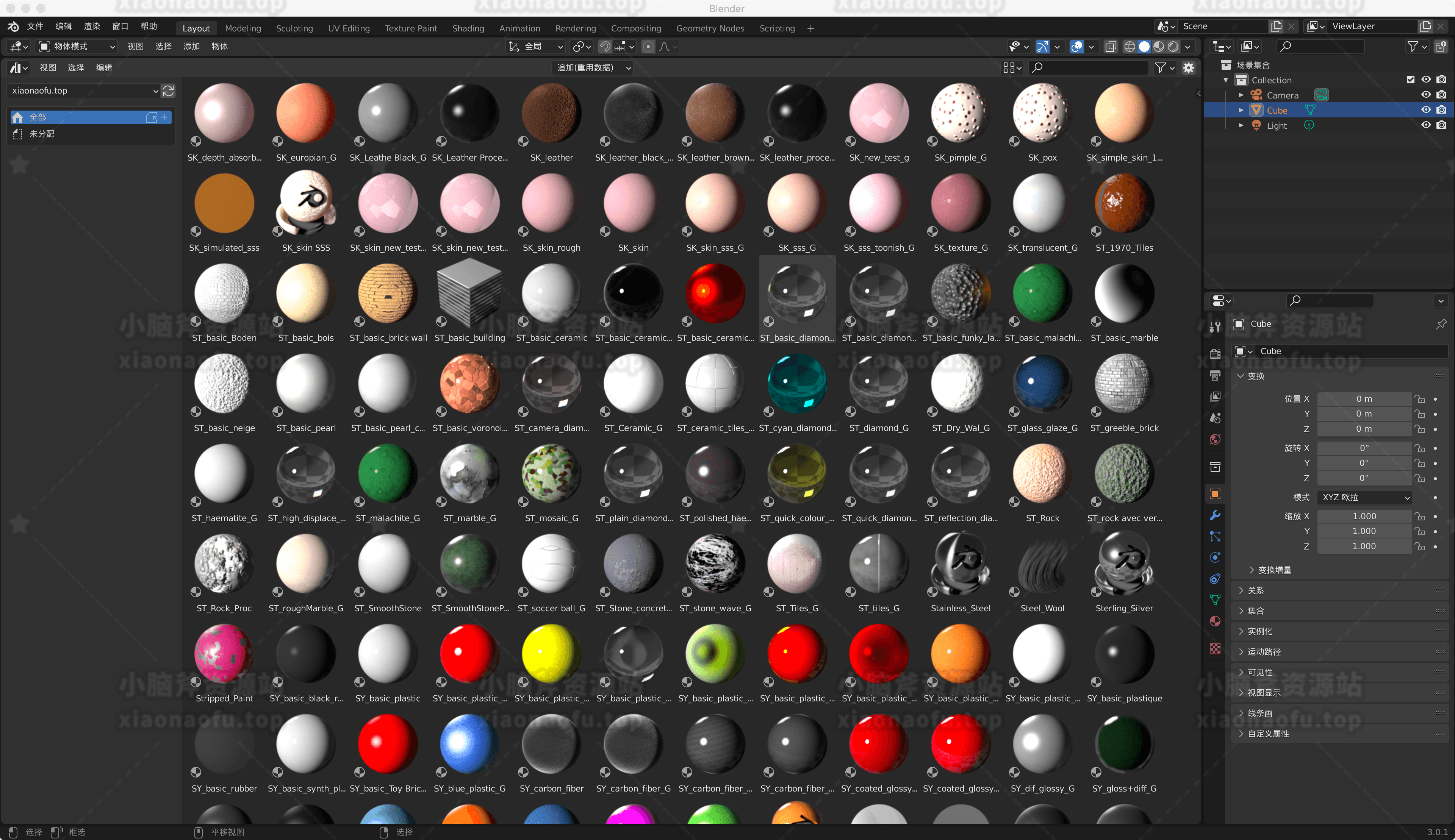Open the World properties tab
This screenshot has width=1455, height=840.
[x=1215, y=440]
